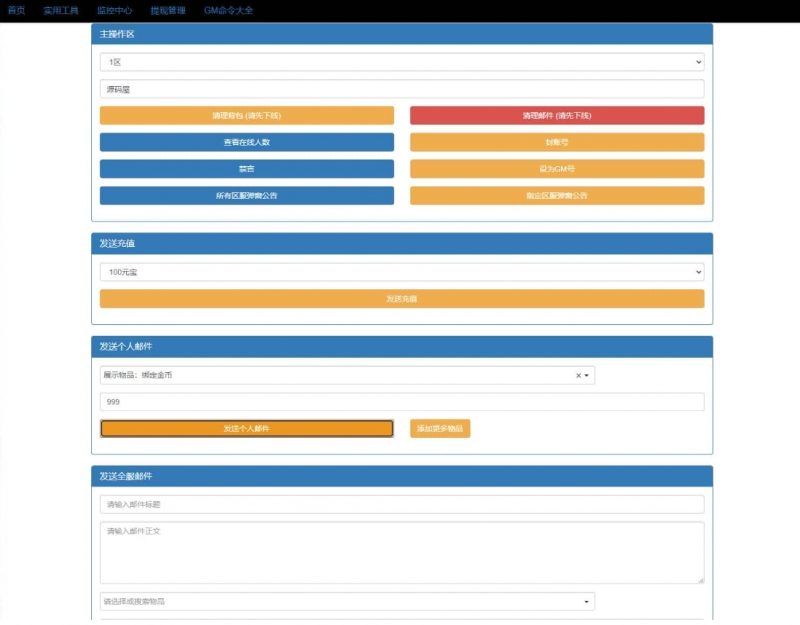Go to the 首页 nav item
The image size is (800, 625).
point(16,10)
